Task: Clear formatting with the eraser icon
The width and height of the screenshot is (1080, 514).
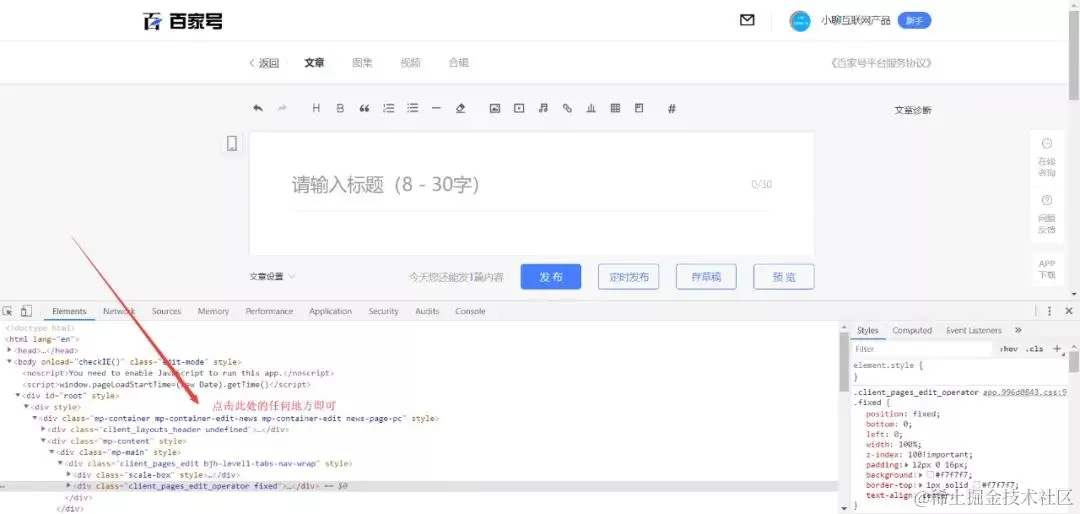Action: tap(461, 108)
